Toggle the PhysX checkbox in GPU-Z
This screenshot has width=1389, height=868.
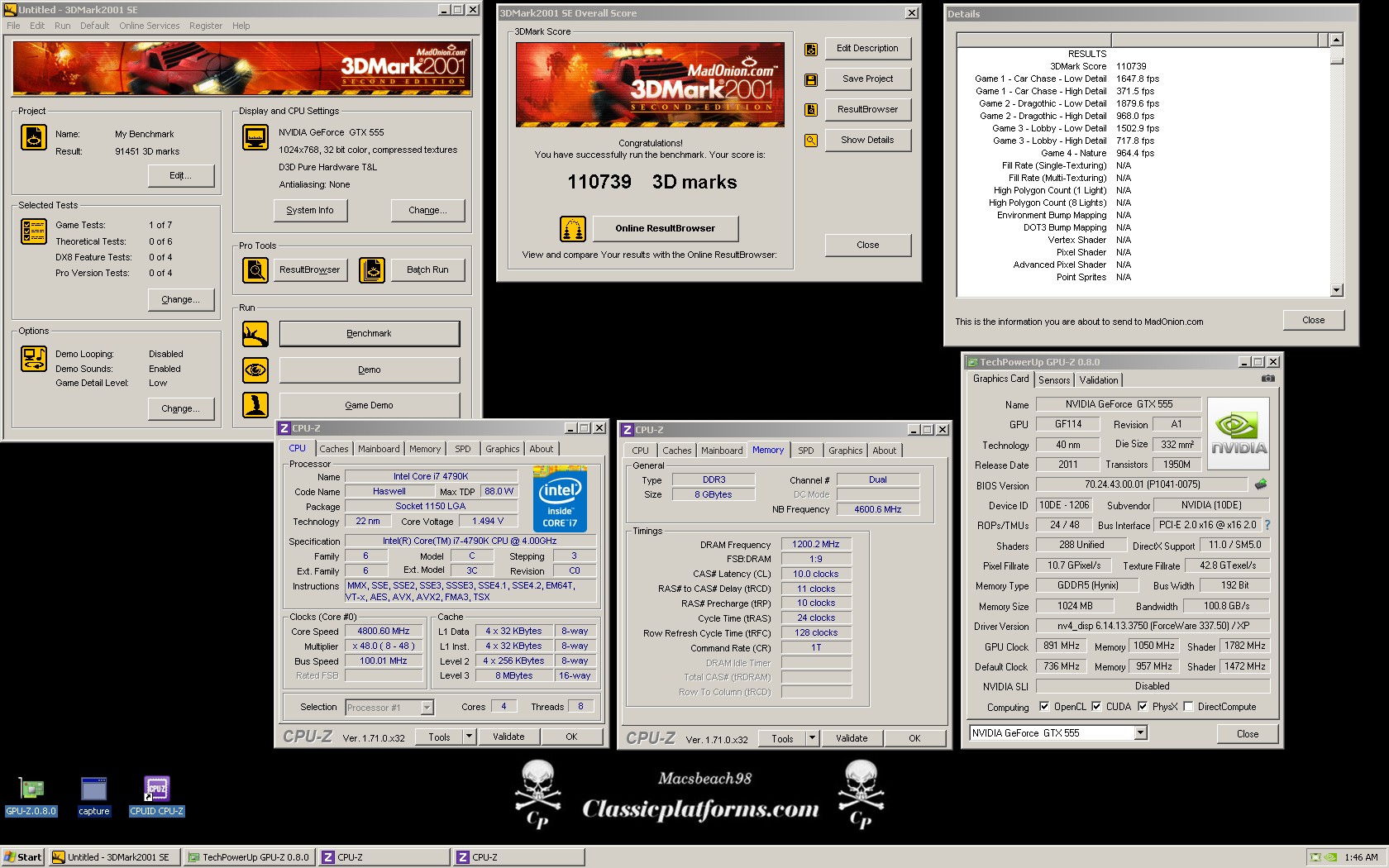click(1143, 707)
